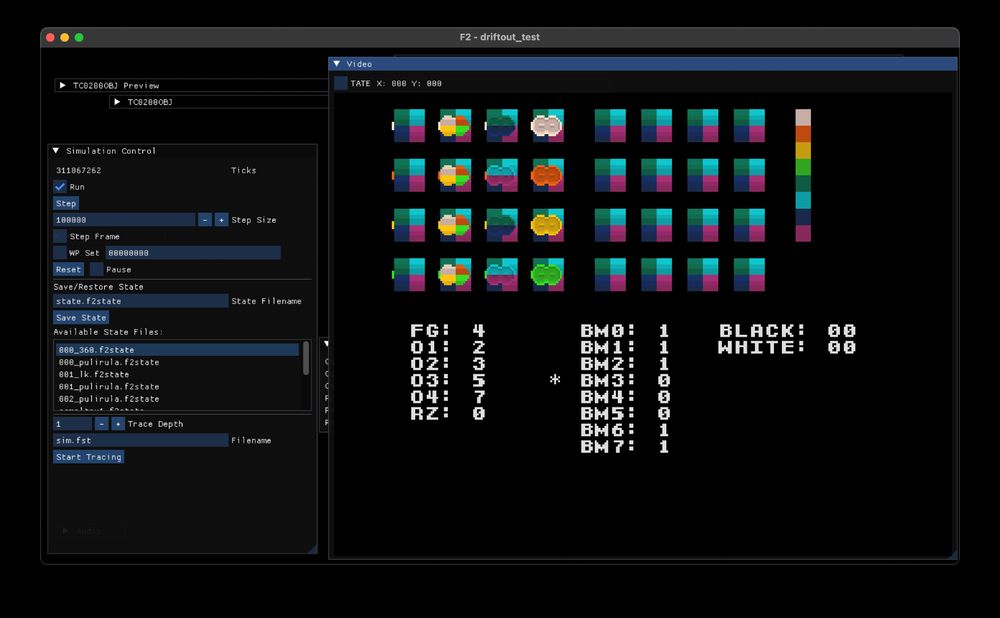This screenshot has width=1000, height=618.
Task: Increase Trace Depth with the plus button
Action: pos(118,424)
